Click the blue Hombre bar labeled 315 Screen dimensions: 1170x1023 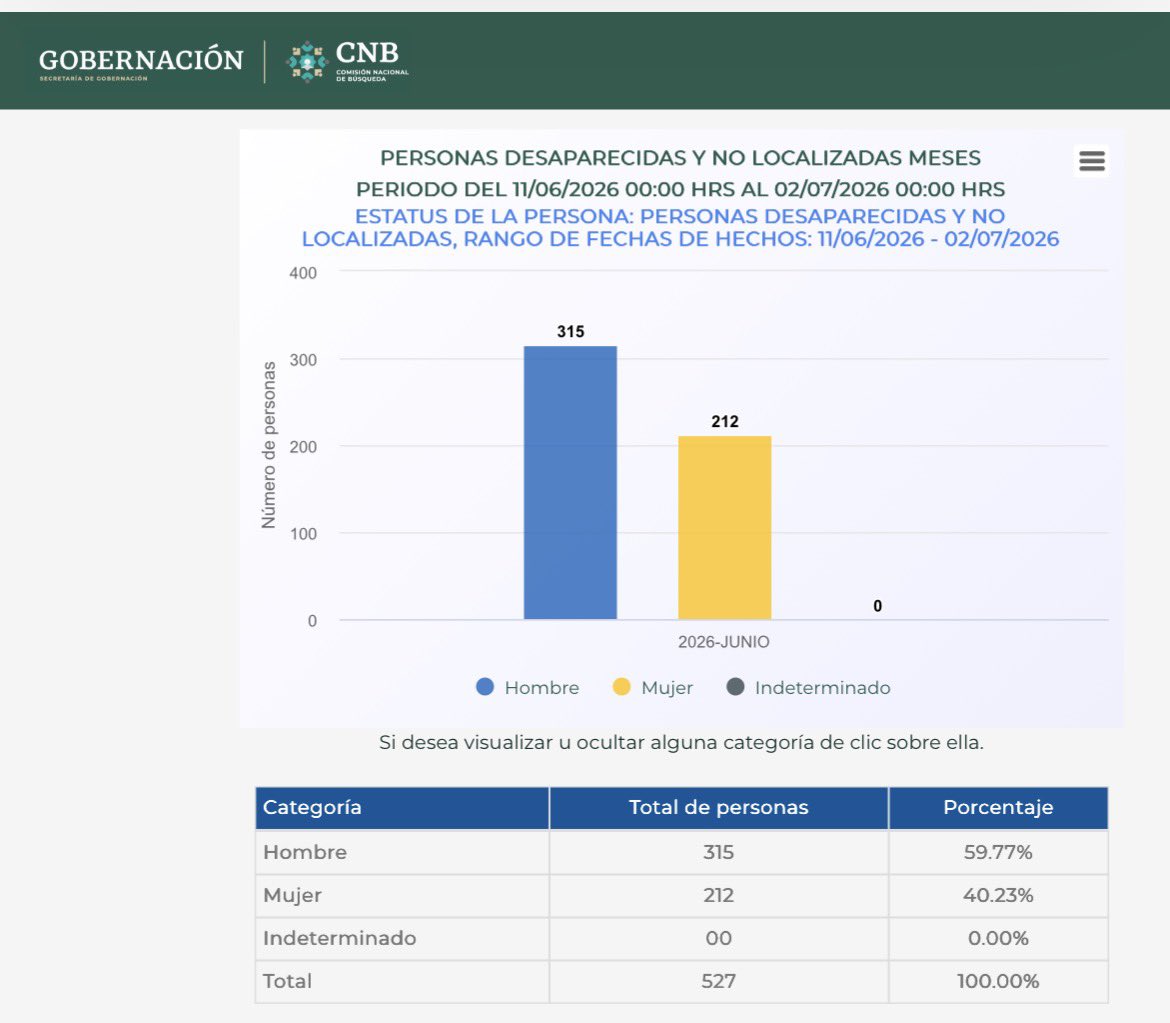coord(570,482)
